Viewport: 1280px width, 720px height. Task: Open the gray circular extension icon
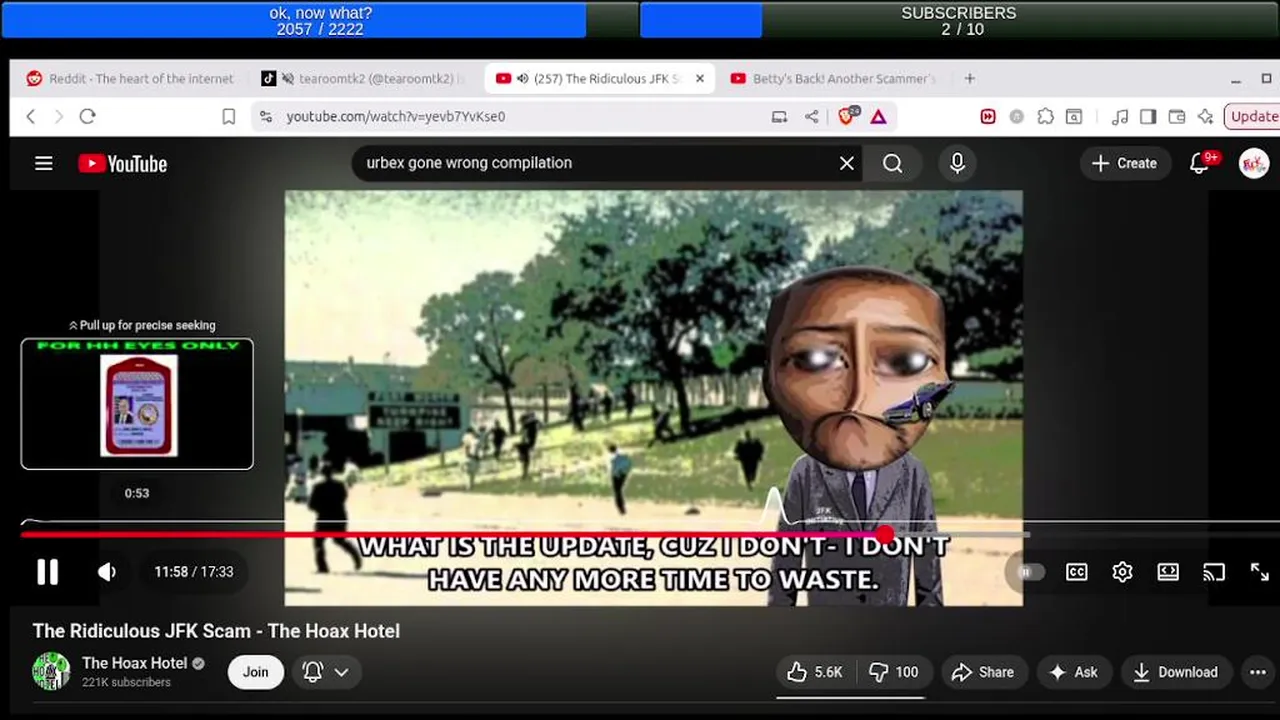pyautogui.click(x=1016, y=117)
